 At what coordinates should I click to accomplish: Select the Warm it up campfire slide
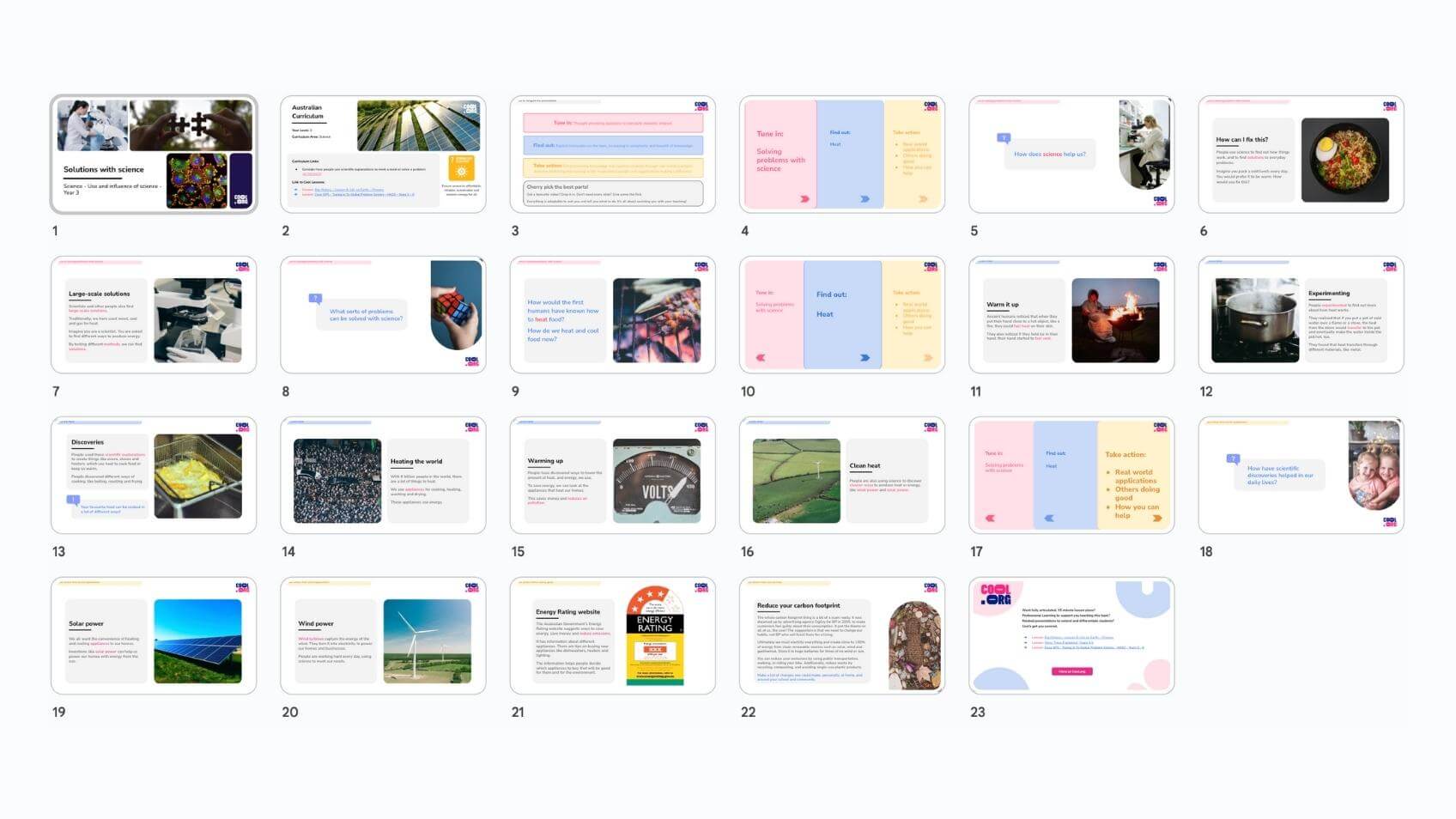pos(1071,315)
